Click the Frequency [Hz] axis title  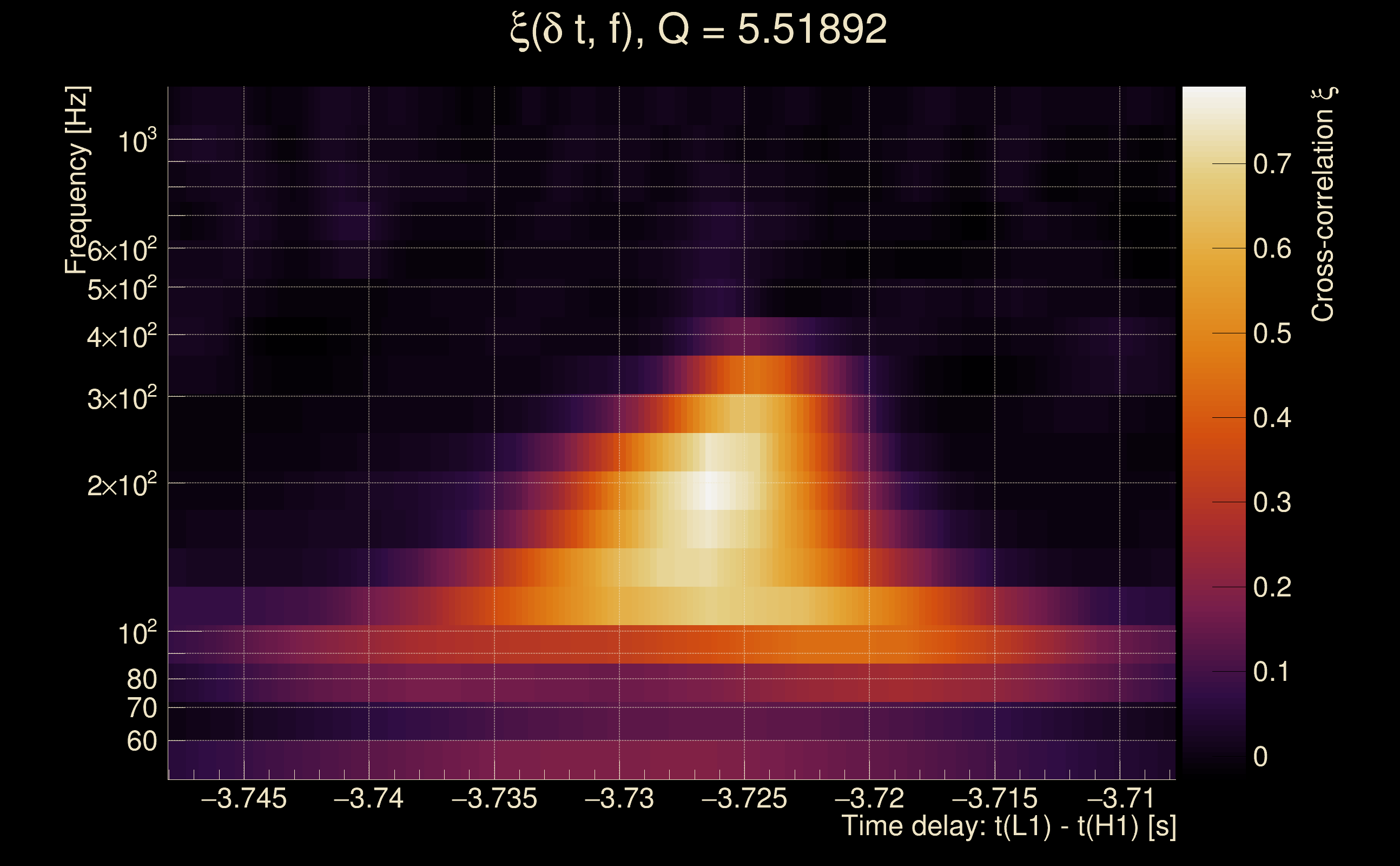[77, 180]
